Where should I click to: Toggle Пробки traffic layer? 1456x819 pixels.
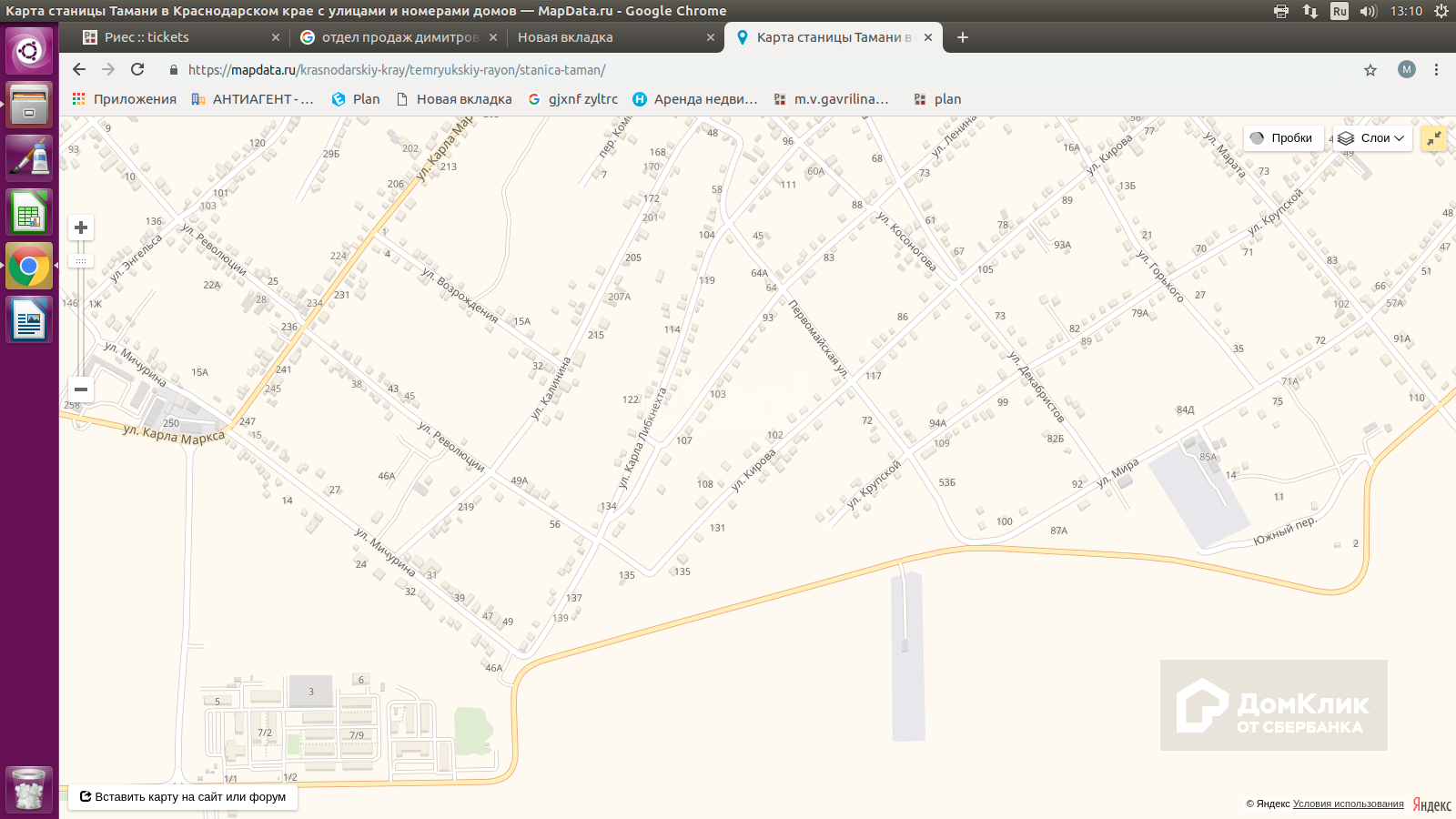[x=1283, y=138]
